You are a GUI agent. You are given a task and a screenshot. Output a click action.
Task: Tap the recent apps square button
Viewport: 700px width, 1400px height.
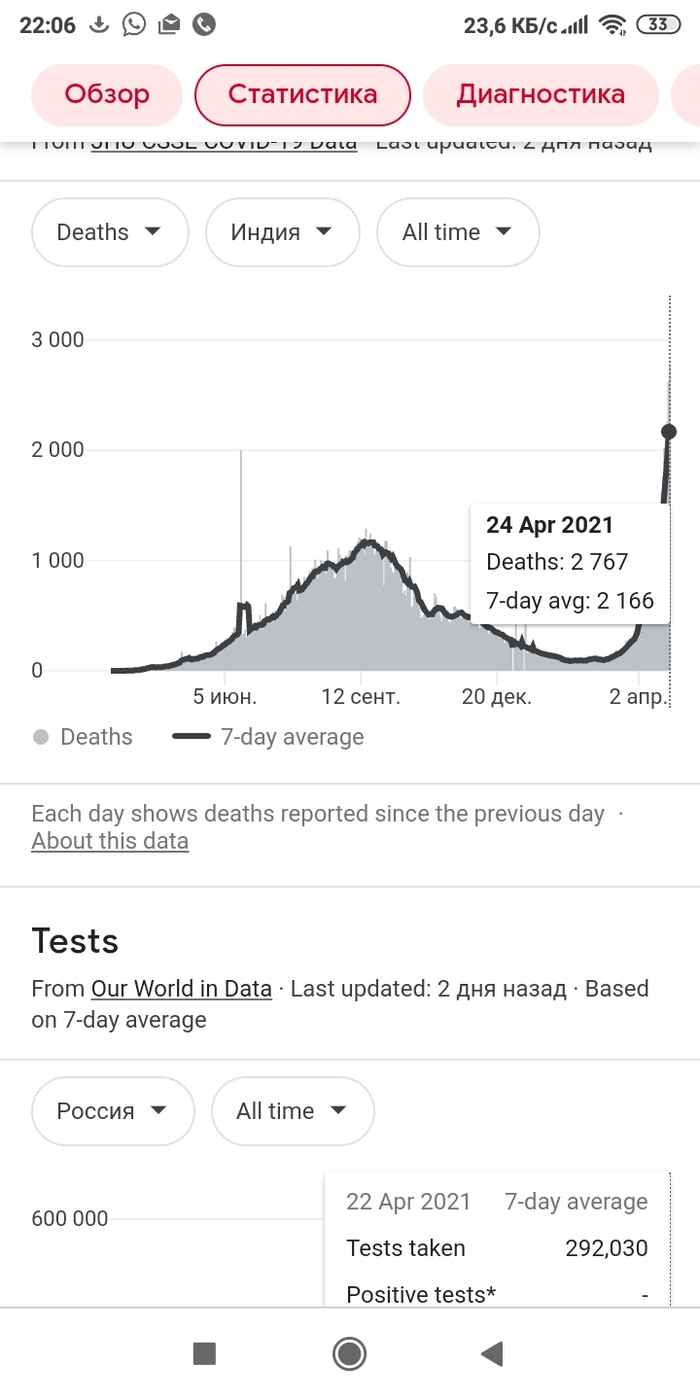(204, 1354)
